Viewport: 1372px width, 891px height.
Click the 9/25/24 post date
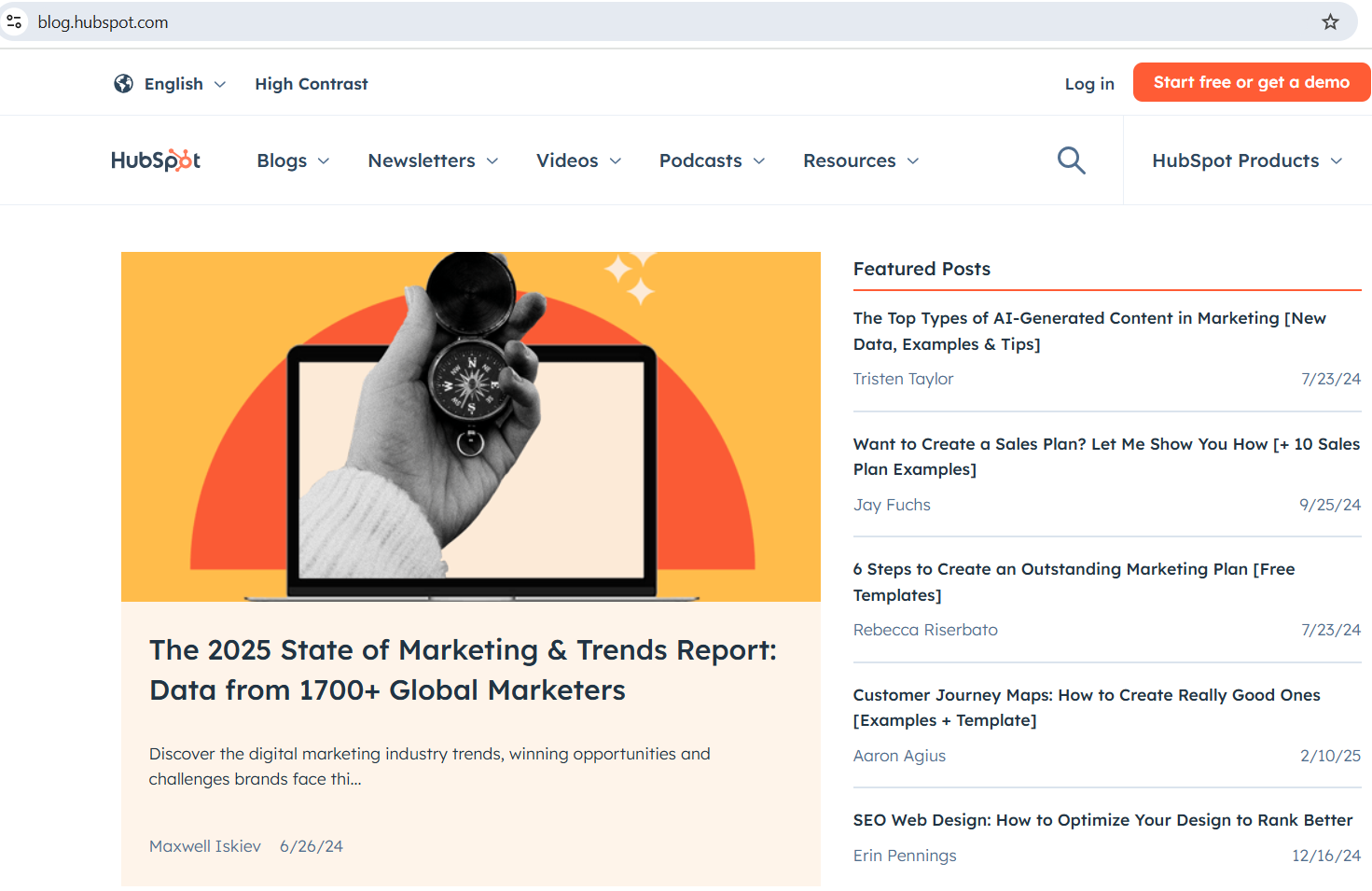[1330, 505]
